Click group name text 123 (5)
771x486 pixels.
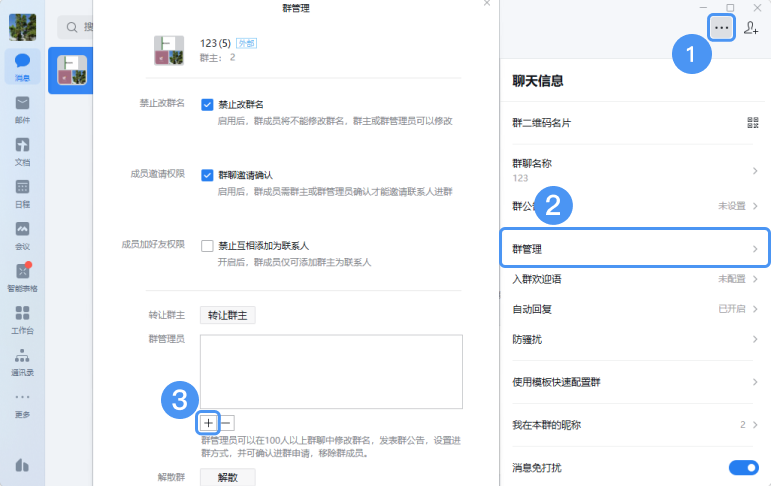(x=215, y=43)
